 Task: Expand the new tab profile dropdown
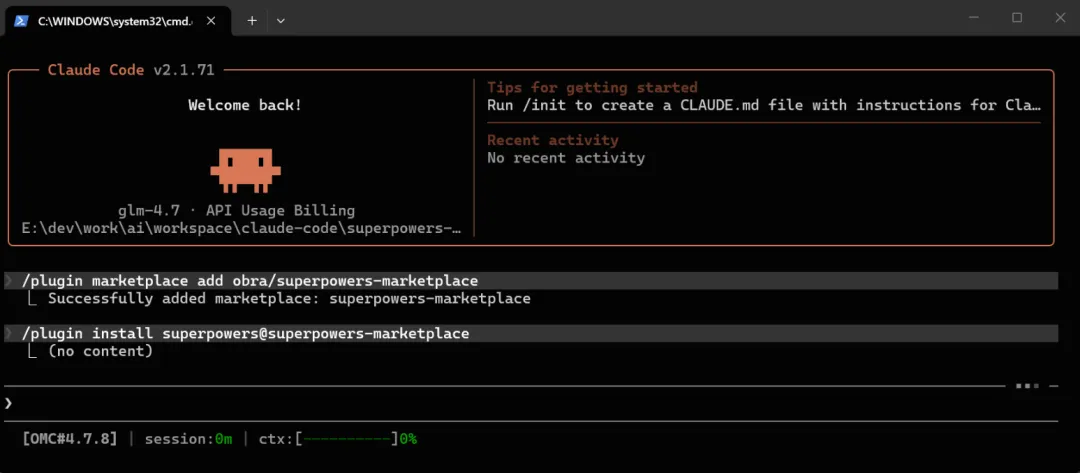[x=280, y=21]
